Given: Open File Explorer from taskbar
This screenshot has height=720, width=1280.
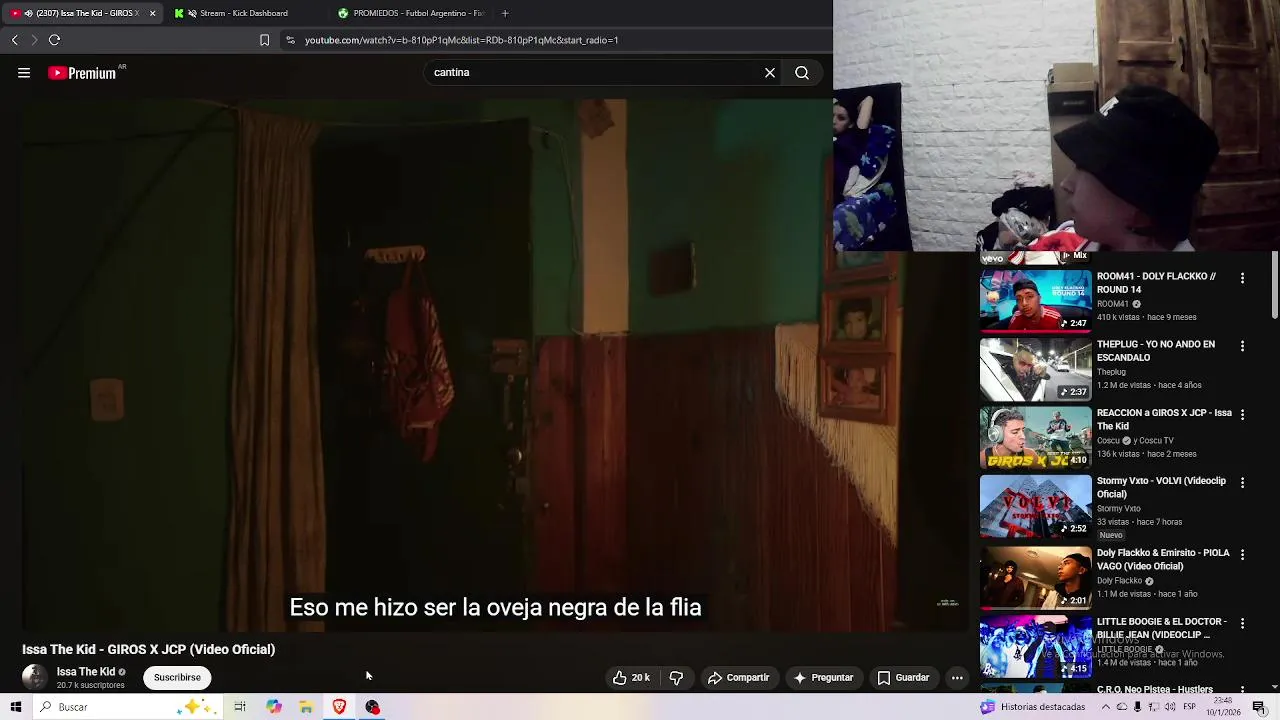Looking at the screenshot, I should click(x=306, y=707).
